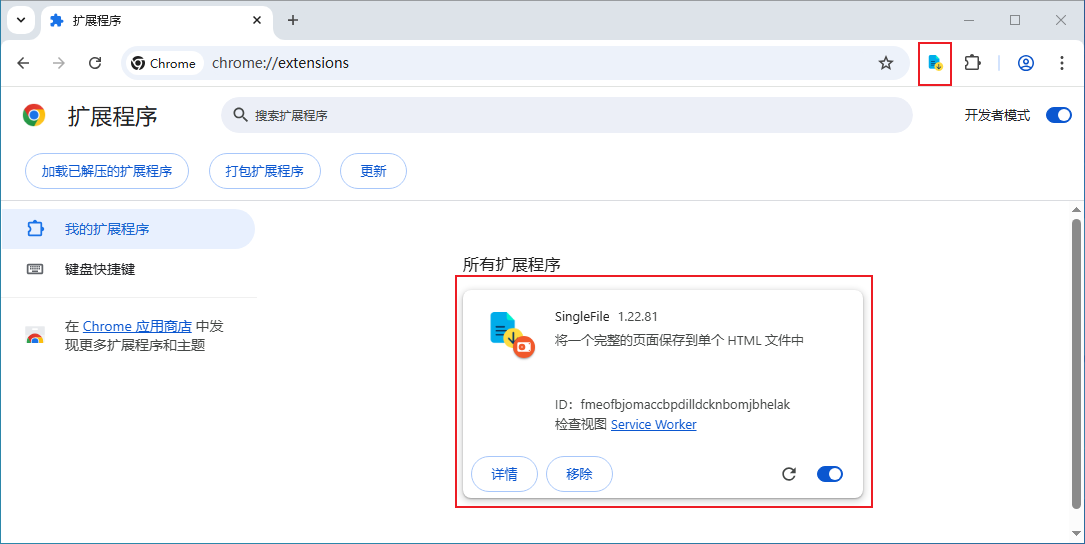Image resolution: width=1085 pixels, height=544 pixels.
Task: Toggle 开发者模式 switch off
Action: click(x=1058, y=115)
